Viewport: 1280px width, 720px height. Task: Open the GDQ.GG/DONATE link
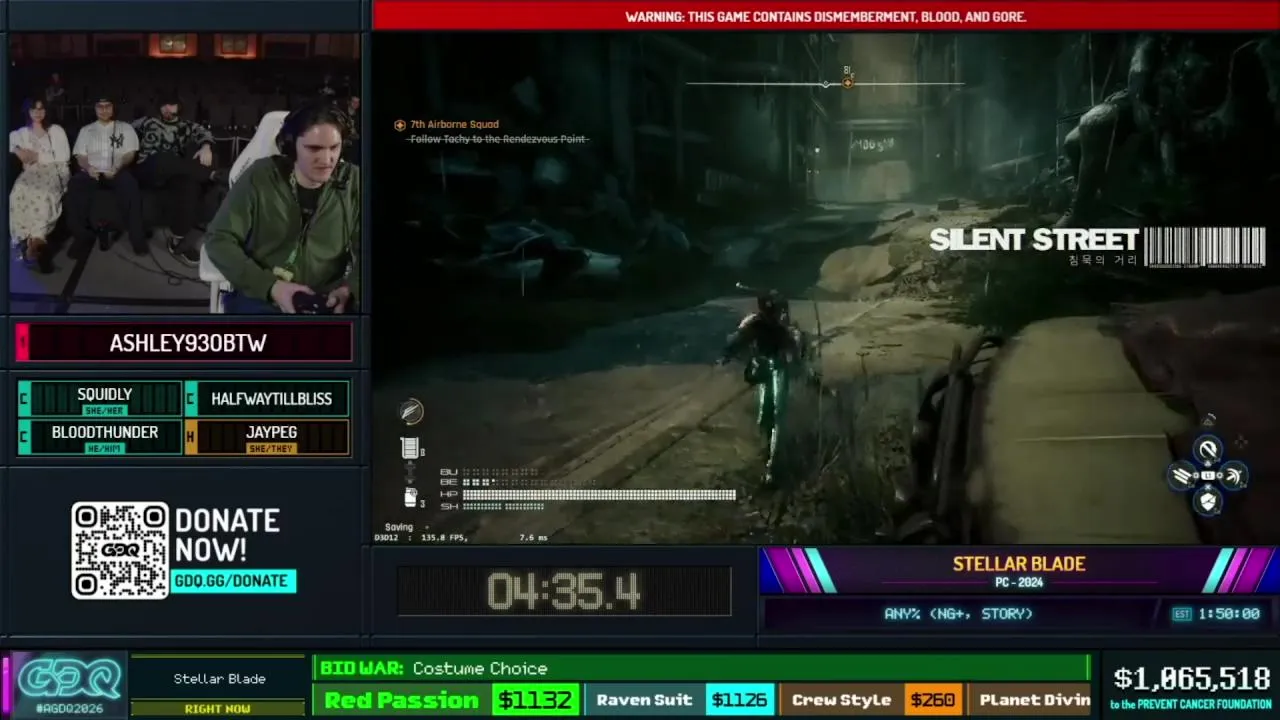tap(231, 581)
